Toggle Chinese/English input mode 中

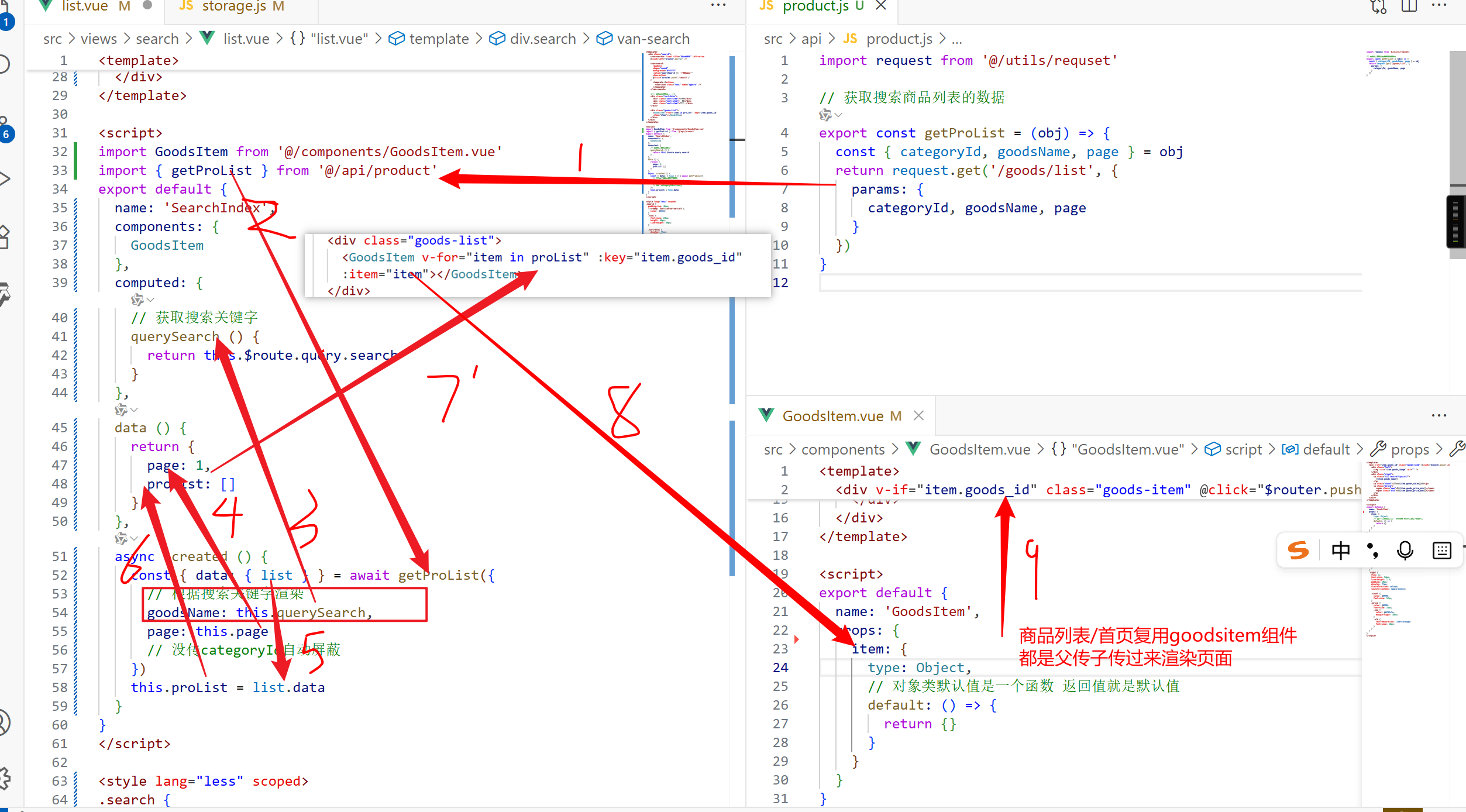point(1340,550)
